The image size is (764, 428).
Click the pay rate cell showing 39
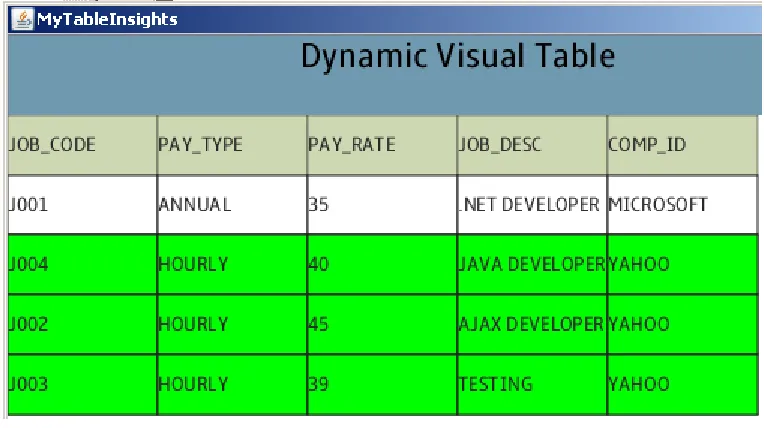pos(382,385)
